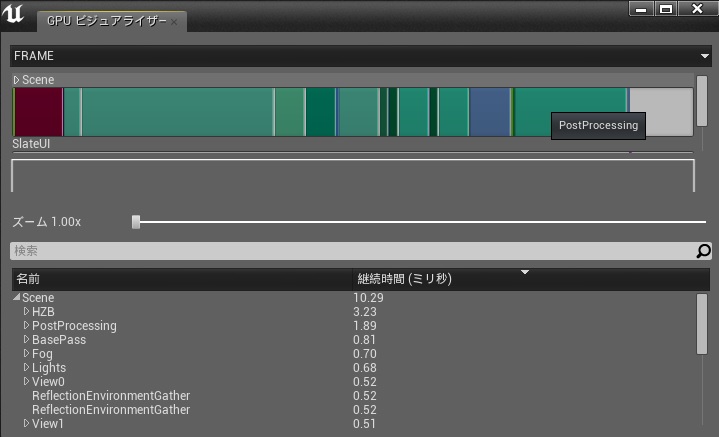Select the HZB row label
The image size is (719, 437).
pos(43,312)
